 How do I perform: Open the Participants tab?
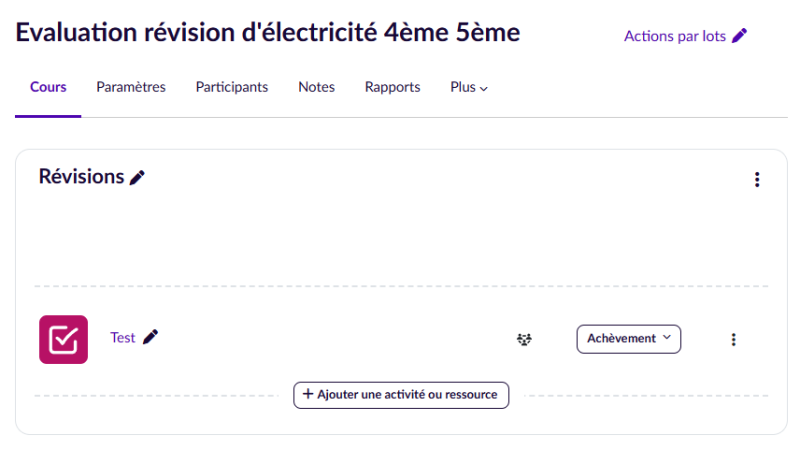tap(232, 87)
